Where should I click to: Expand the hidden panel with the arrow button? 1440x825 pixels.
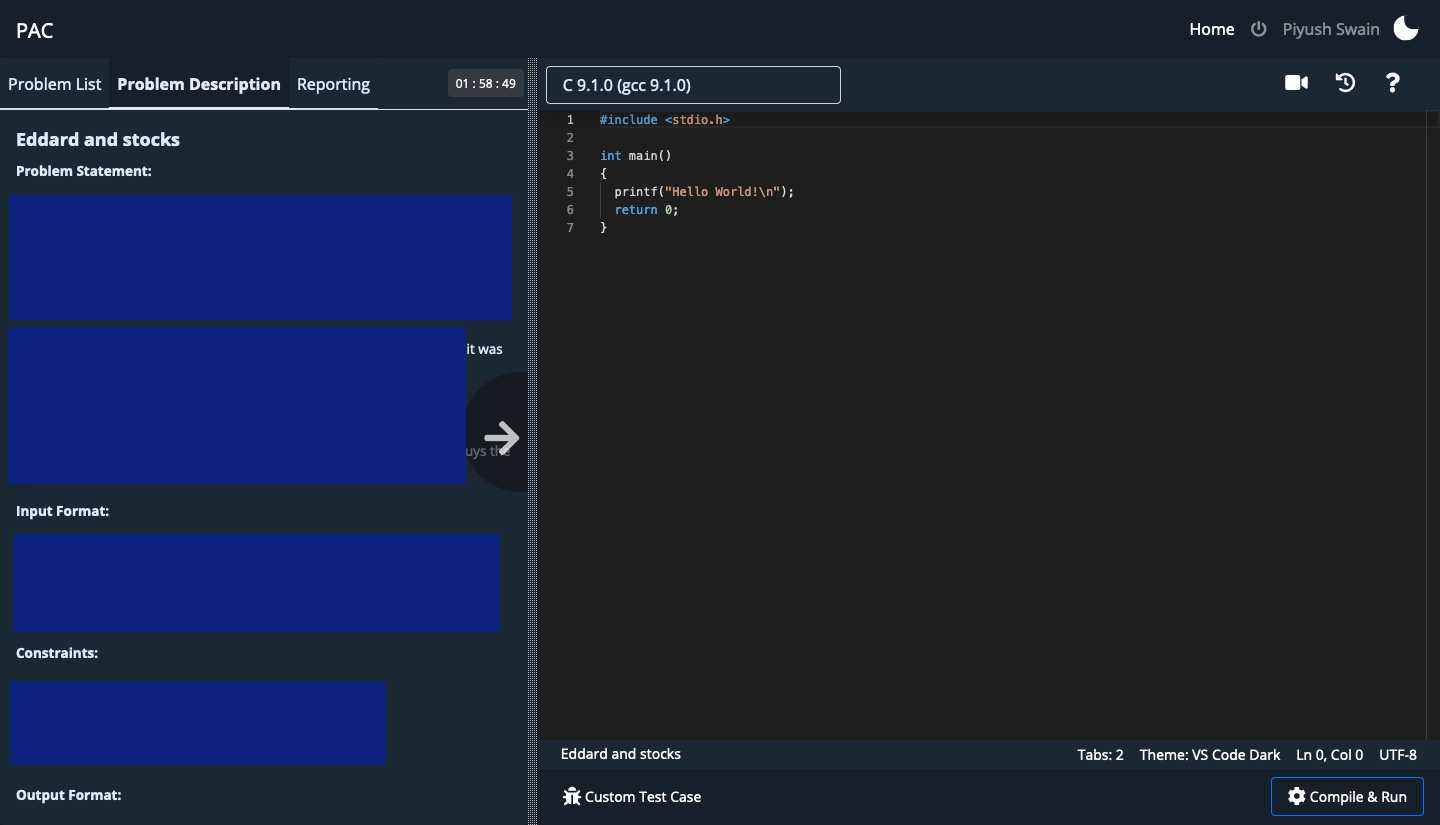pos(500,437)
